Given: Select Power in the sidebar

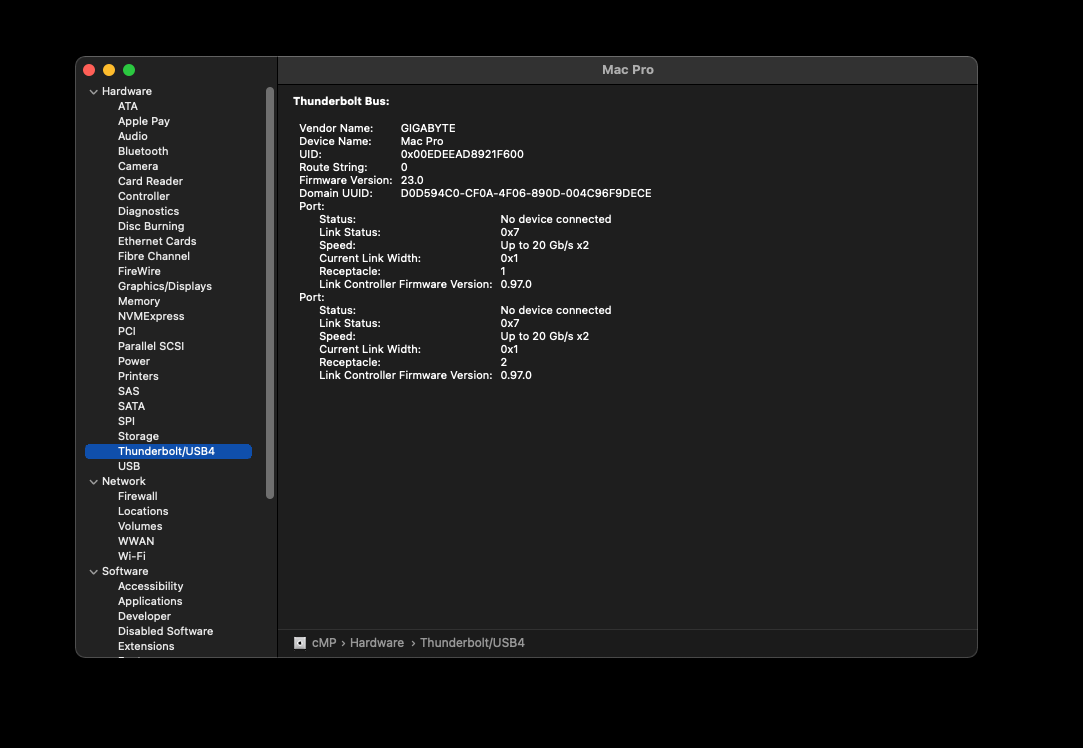Looking at the screenshot, I should pyautogui.click(x=134, y=361).
